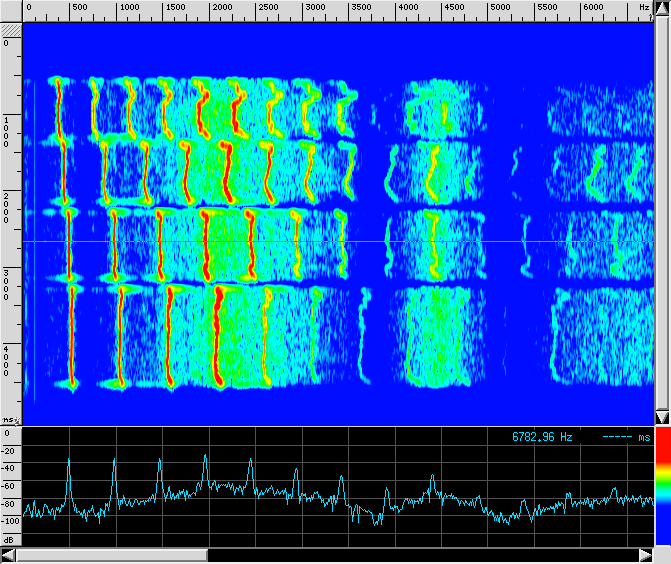Click the horizontal scrollbar thumb
This screenshot has width=671, height=564.
112,555
